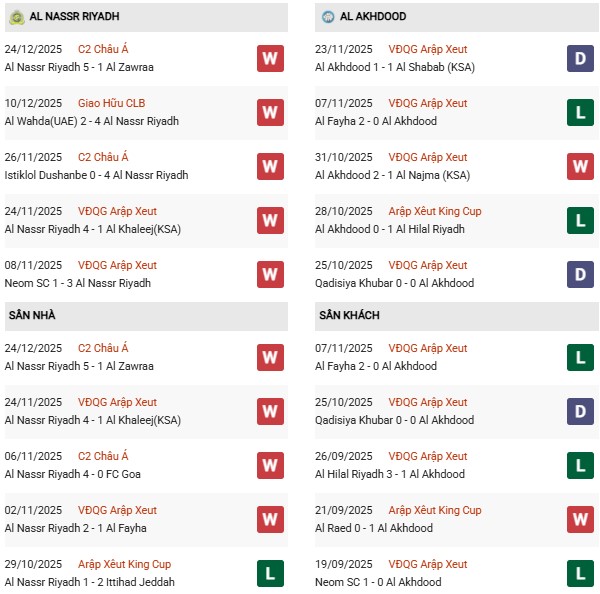Click the Al Nassr Riyadh club logo

coord(16,17)
